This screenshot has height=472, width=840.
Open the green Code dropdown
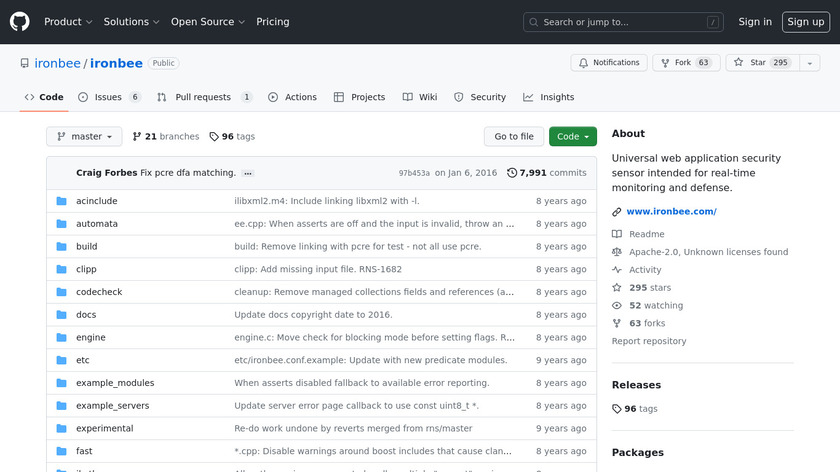click(573, 137)
